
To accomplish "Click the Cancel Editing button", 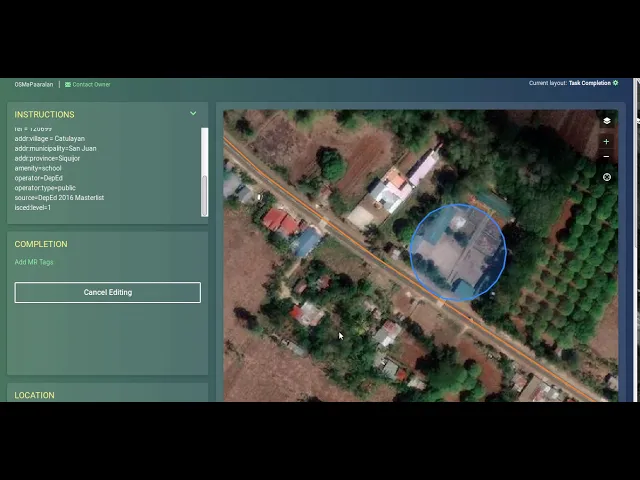I will click(108, 292).
